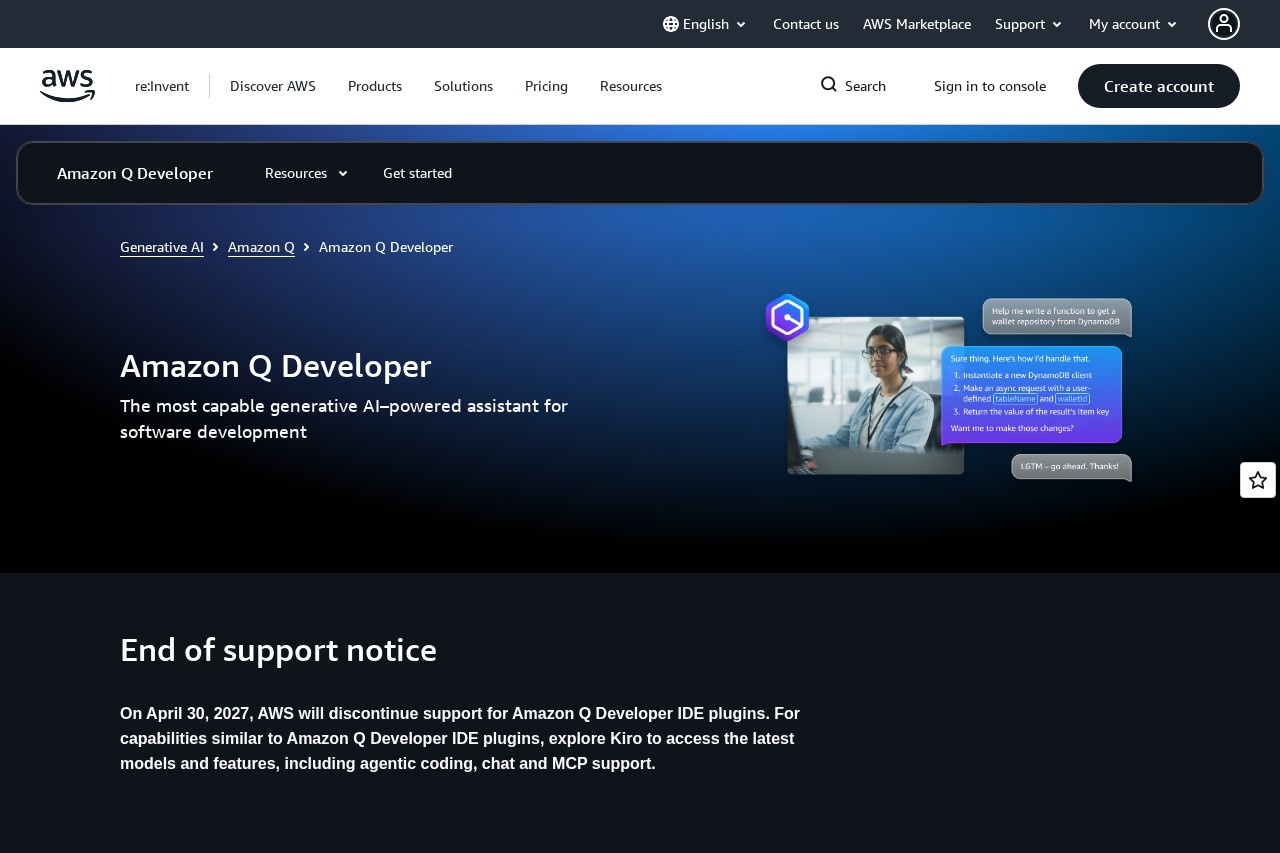This screenshot has width=1280, height=853.
Task: Click the 'LGTM – go ahead. Thanks!' bubble
Action: [1071, 467]
